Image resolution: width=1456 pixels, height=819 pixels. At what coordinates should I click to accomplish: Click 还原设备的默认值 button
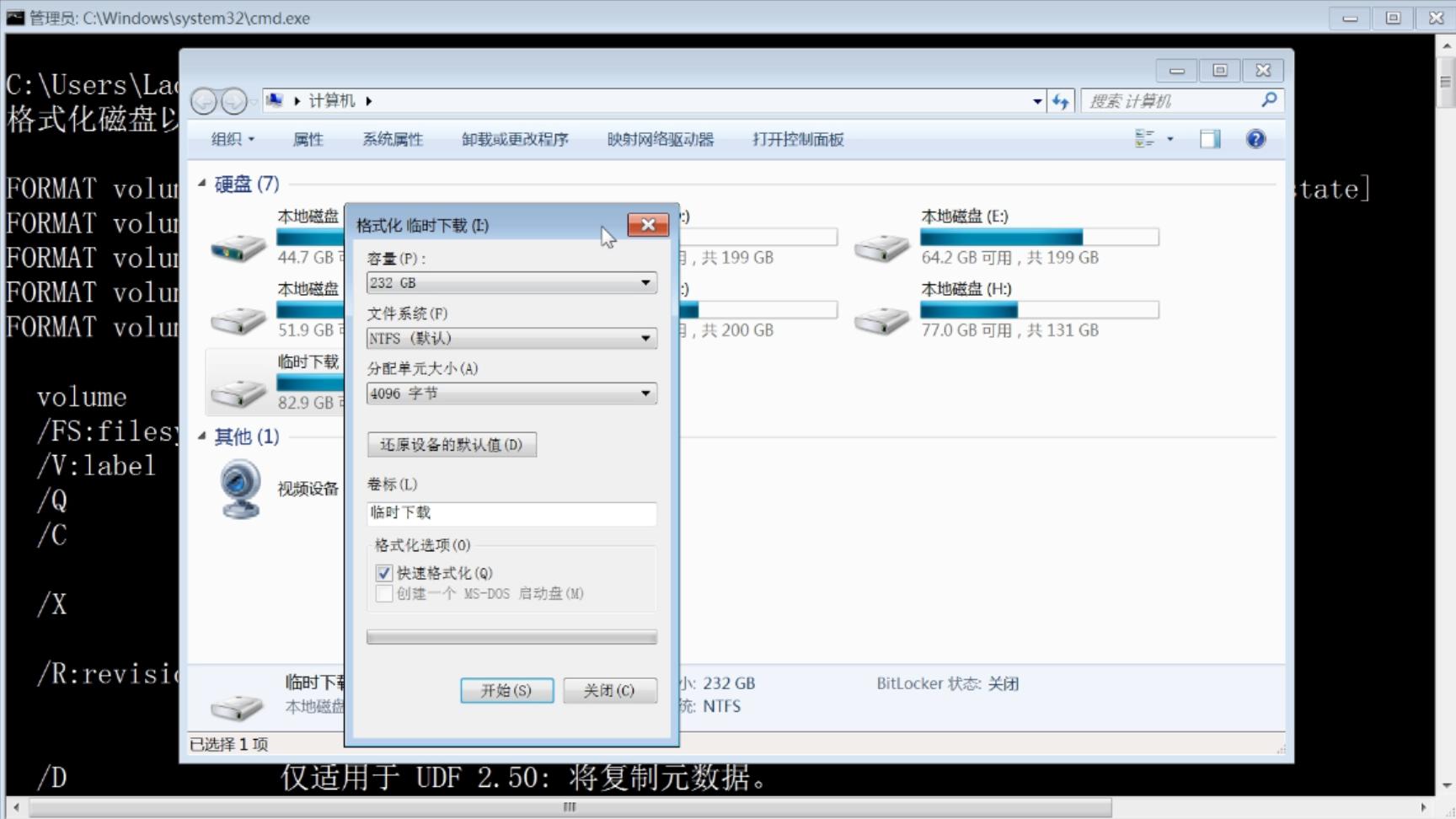[452, 444]
